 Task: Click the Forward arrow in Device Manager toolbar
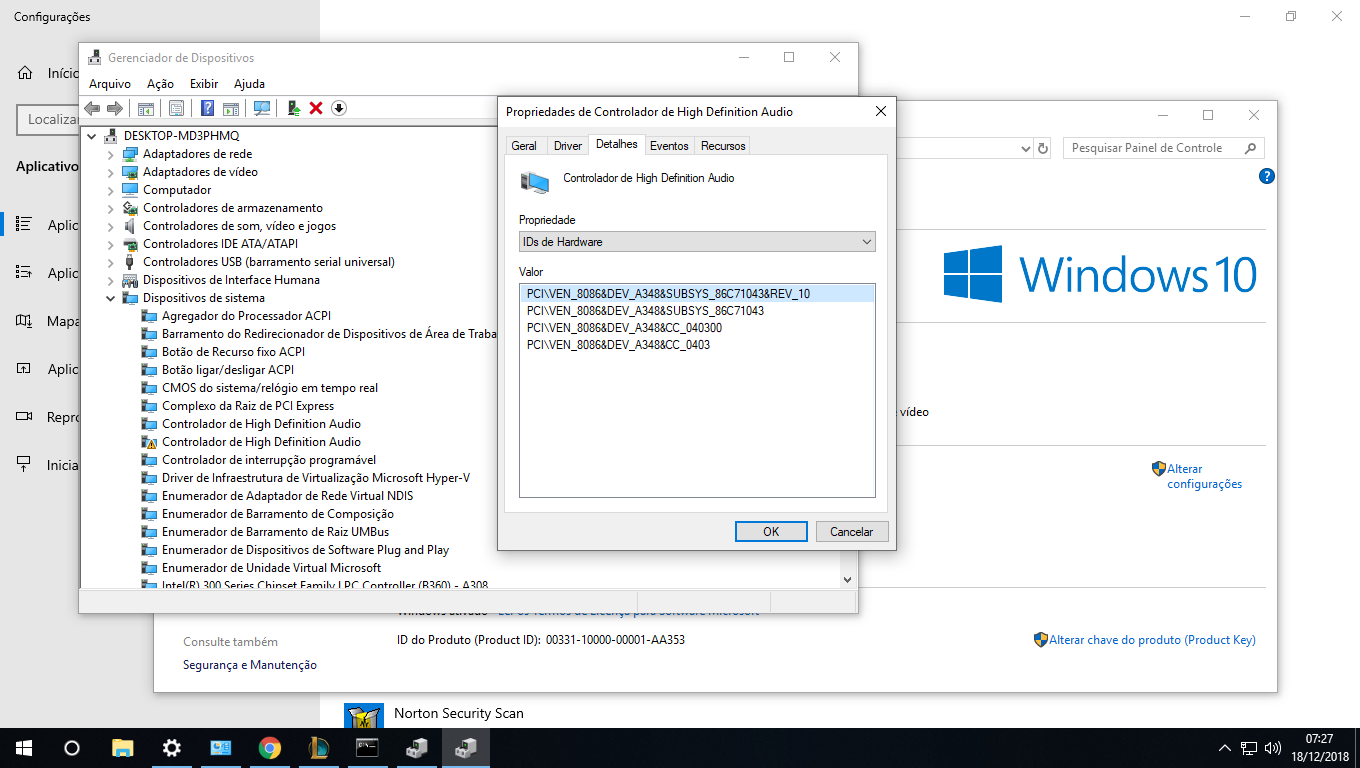pos(114,108)
